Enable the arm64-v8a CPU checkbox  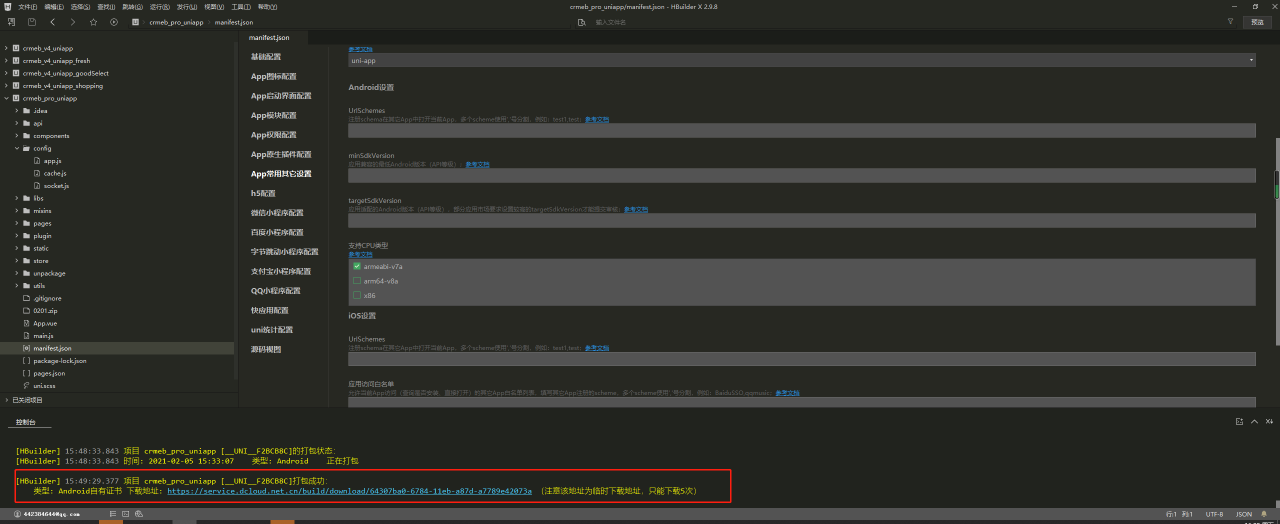[357, 281]
